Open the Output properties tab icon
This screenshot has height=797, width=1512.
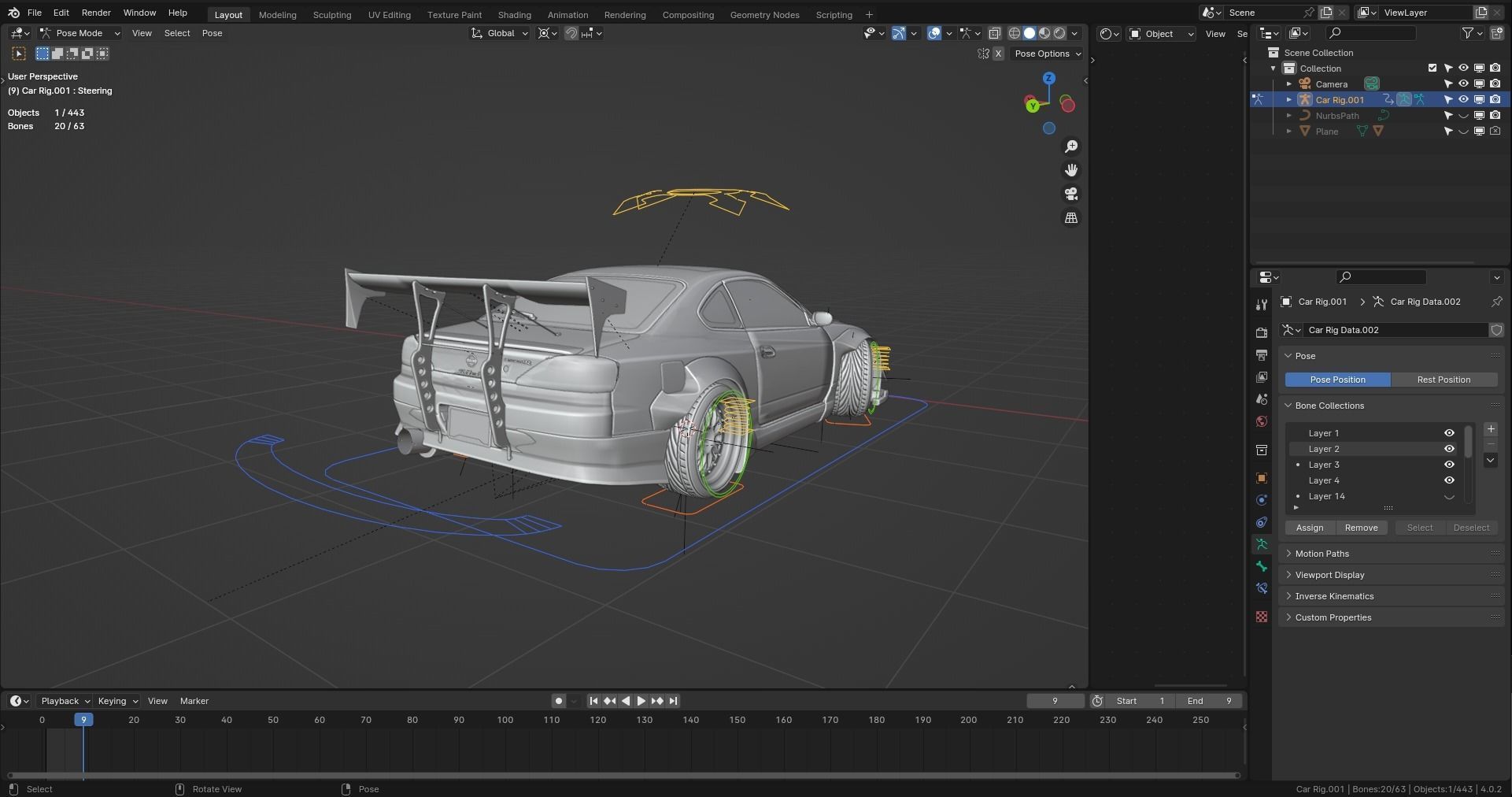1262,355
